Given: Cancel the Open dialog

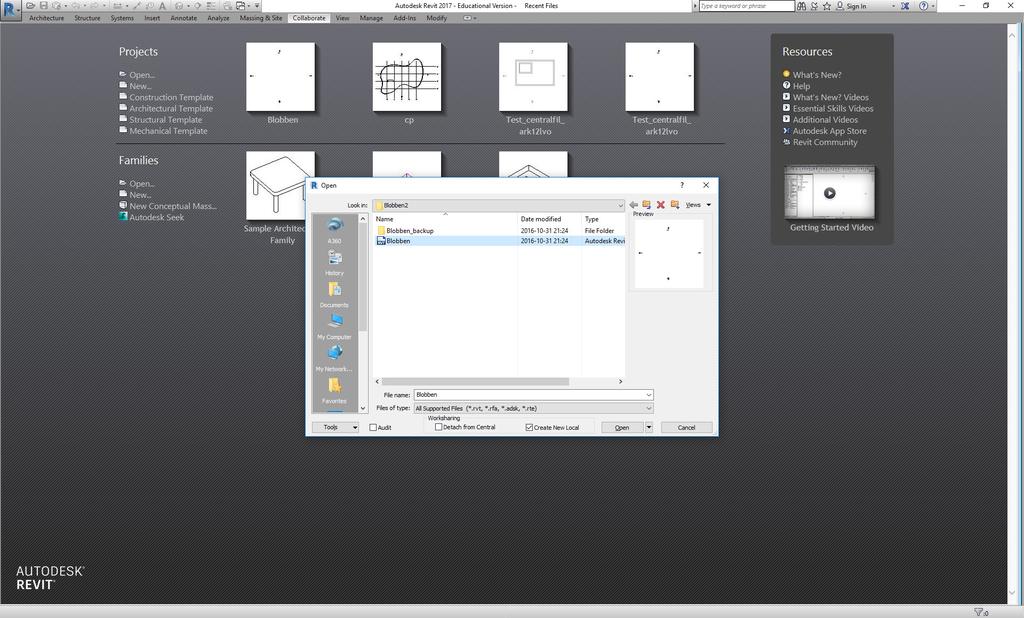Looking at the screenshot, I should 686,427.
